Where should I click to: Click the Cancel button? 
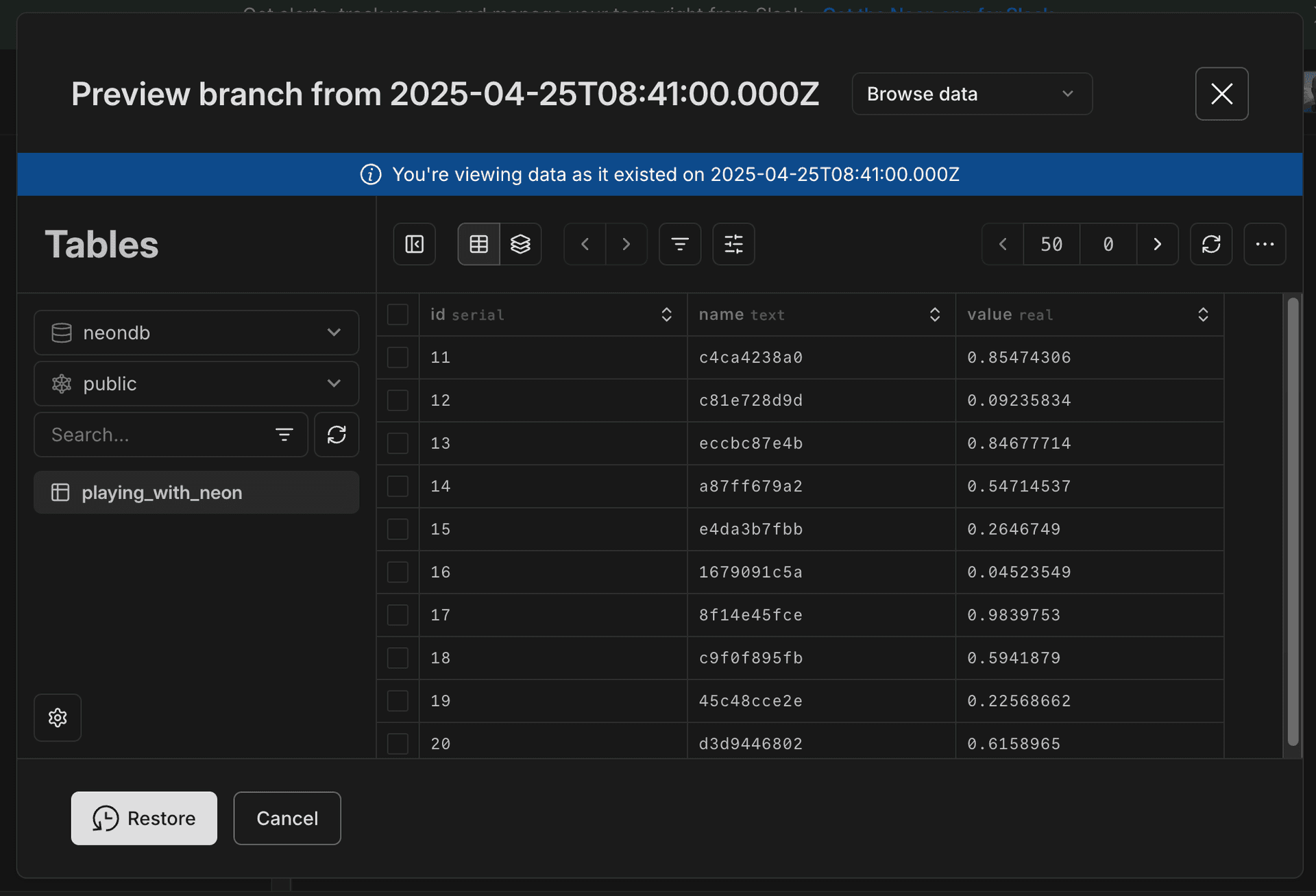(287, 818)
